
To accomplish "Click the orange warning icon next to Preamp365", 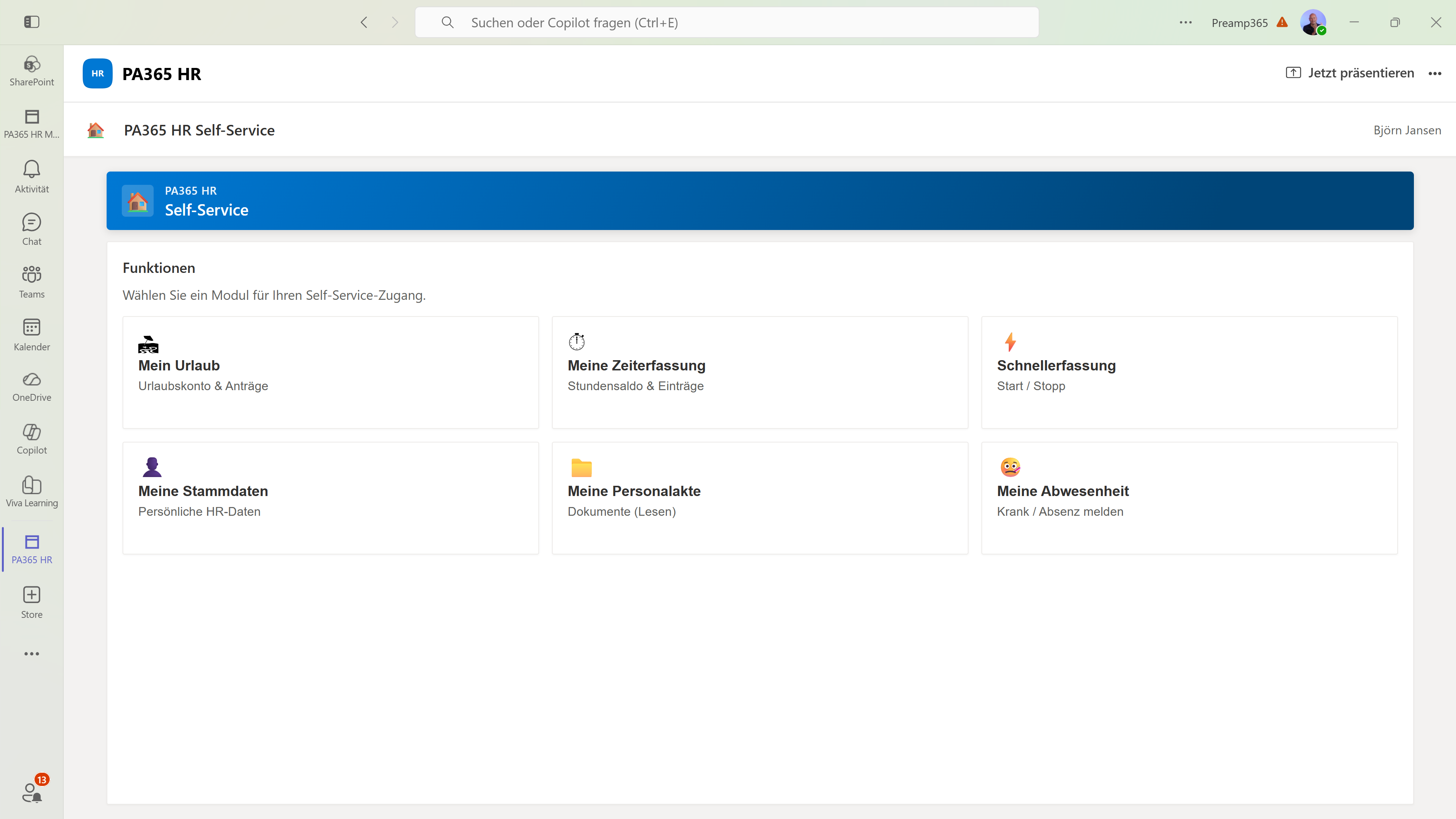I will pyautogui.click(x=1282, y=22).
